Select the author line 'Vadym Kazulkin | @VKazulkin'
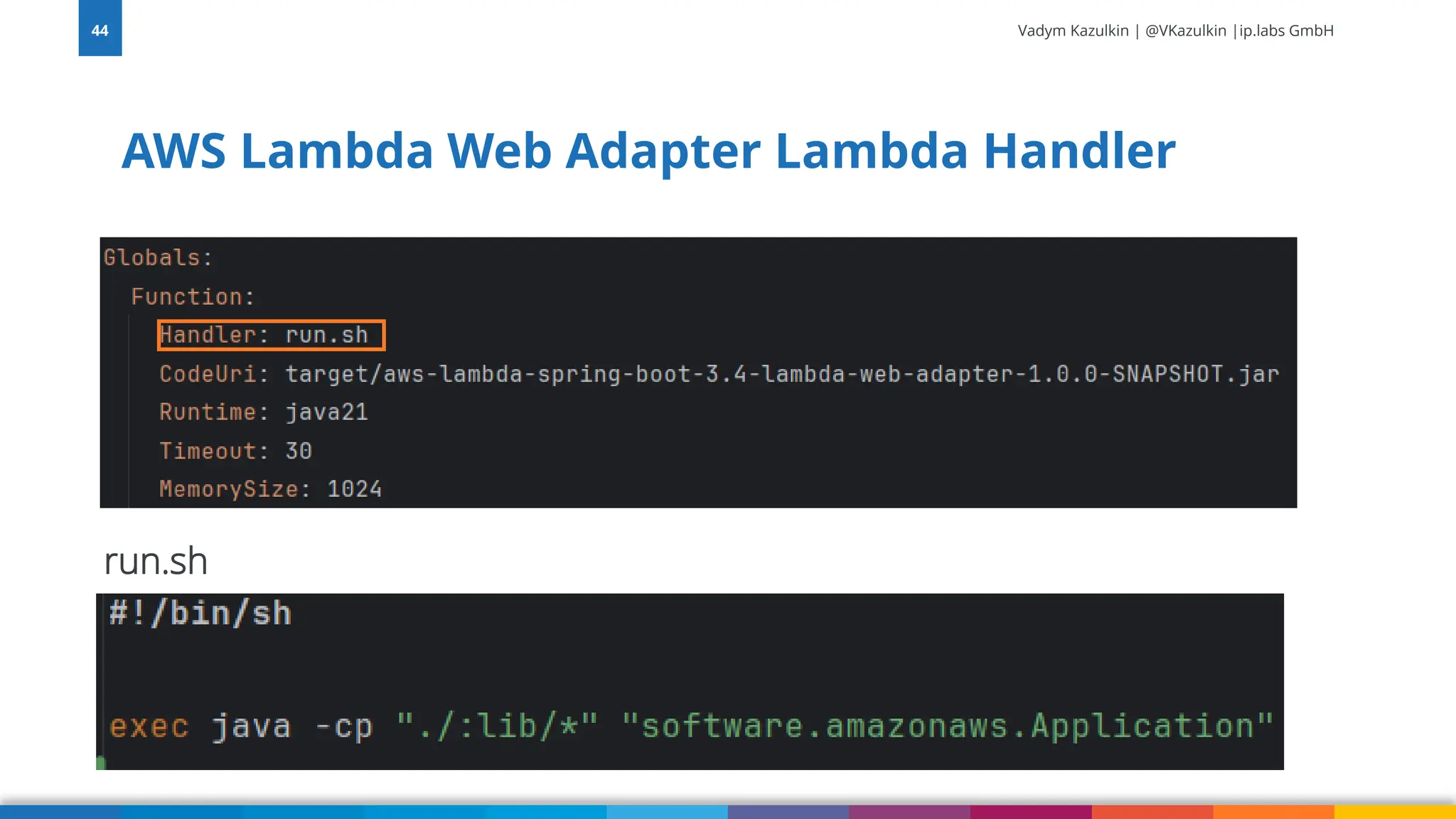Screen dimensions: 1456x819 click(x=1122, y=31)
